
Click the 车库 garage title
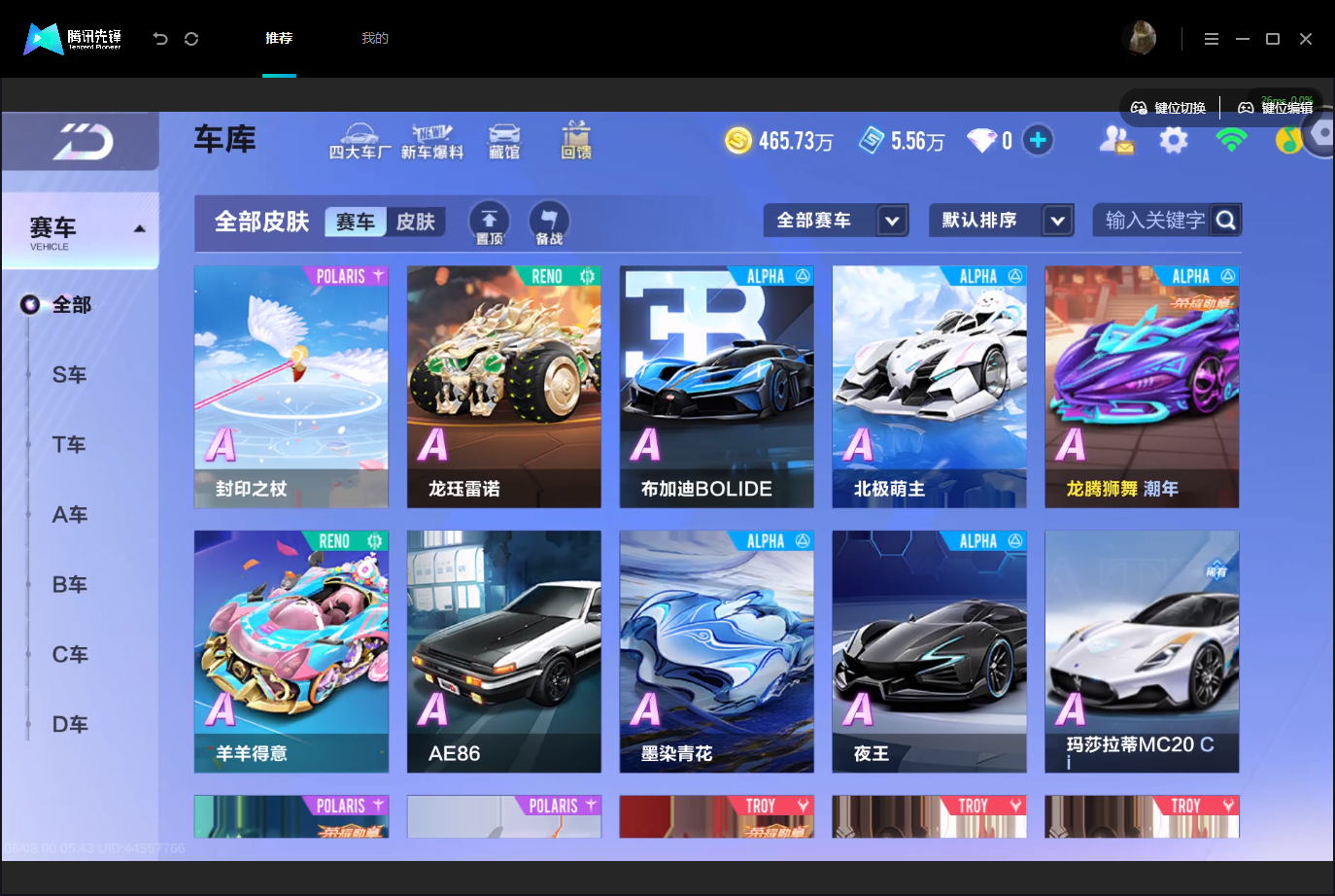[225, 140]
